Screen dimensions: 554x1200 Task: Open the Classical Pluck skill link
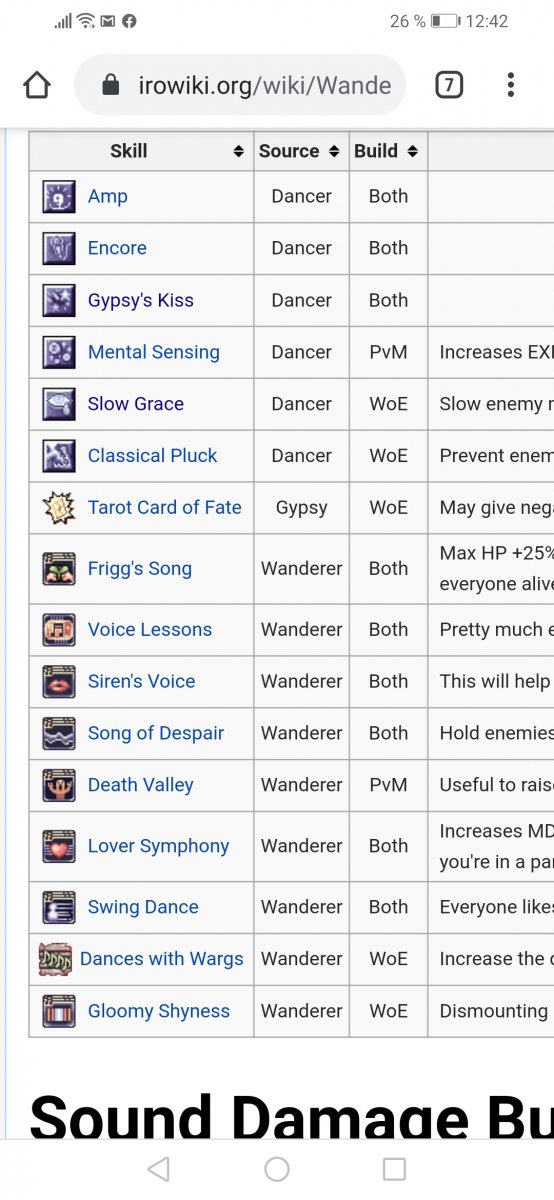pos(152,455)
